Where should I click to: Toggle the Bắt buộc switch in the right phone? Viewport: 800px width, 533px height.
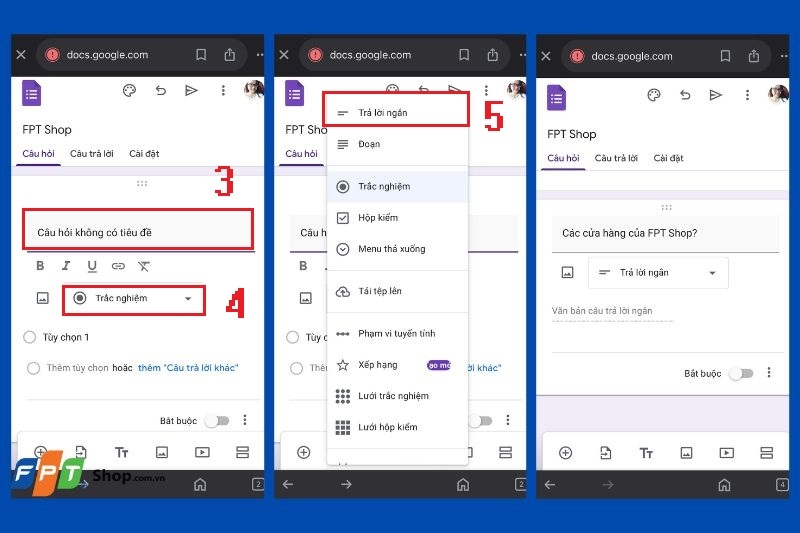click(x=741, y=374)
